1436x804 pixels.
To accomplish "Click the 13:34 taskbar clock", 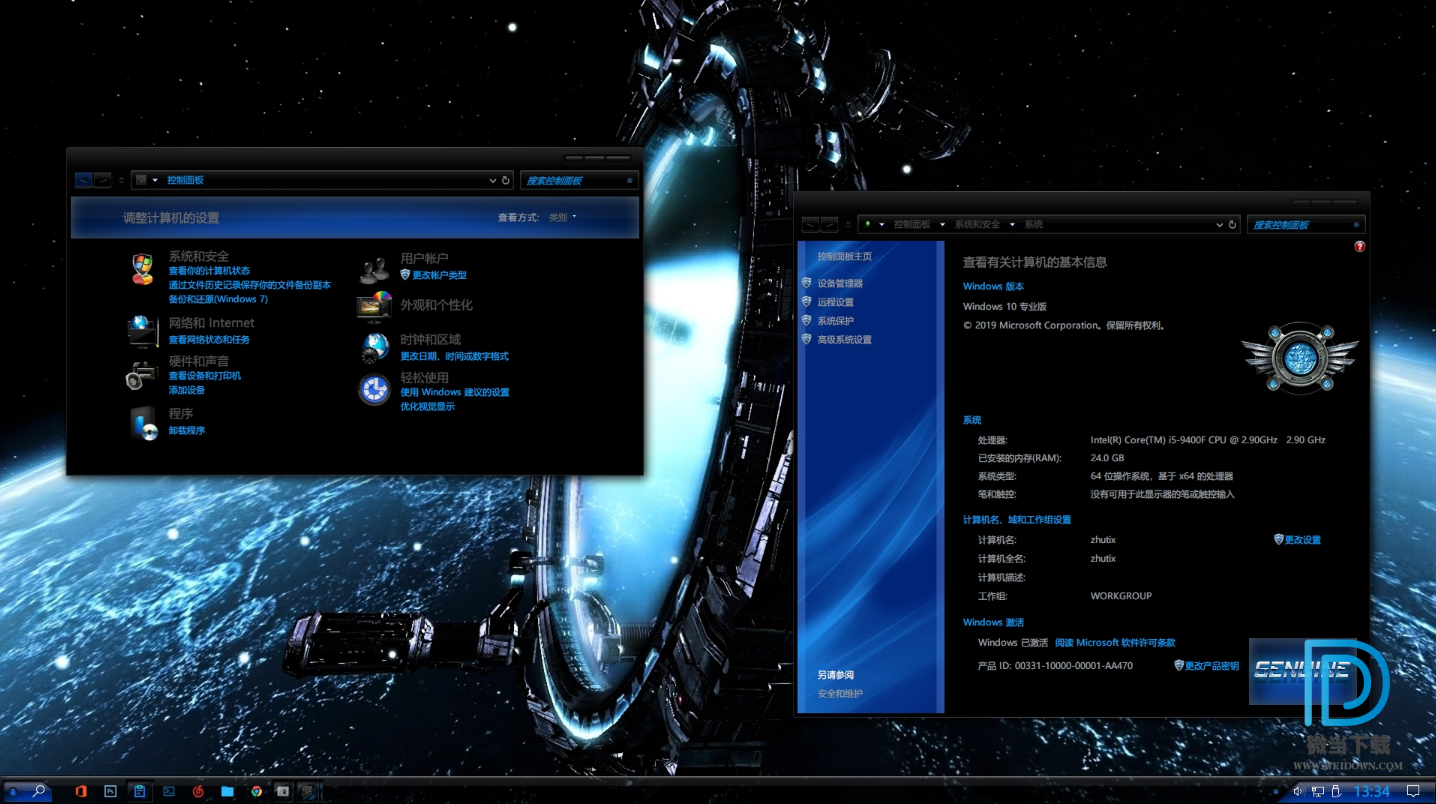I will tap(1371, 791).
